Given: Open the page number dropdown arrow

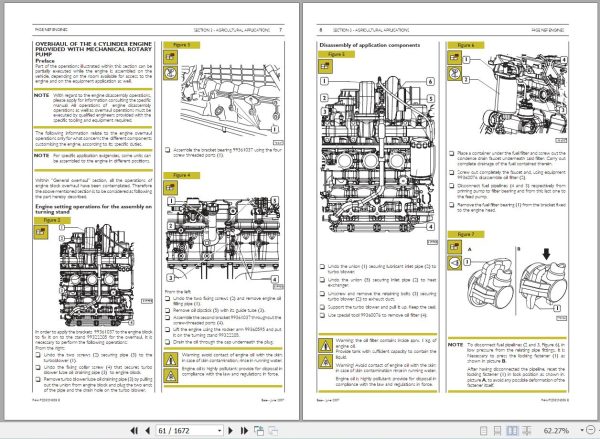Looking at the screenshot, I should point(219,431).
